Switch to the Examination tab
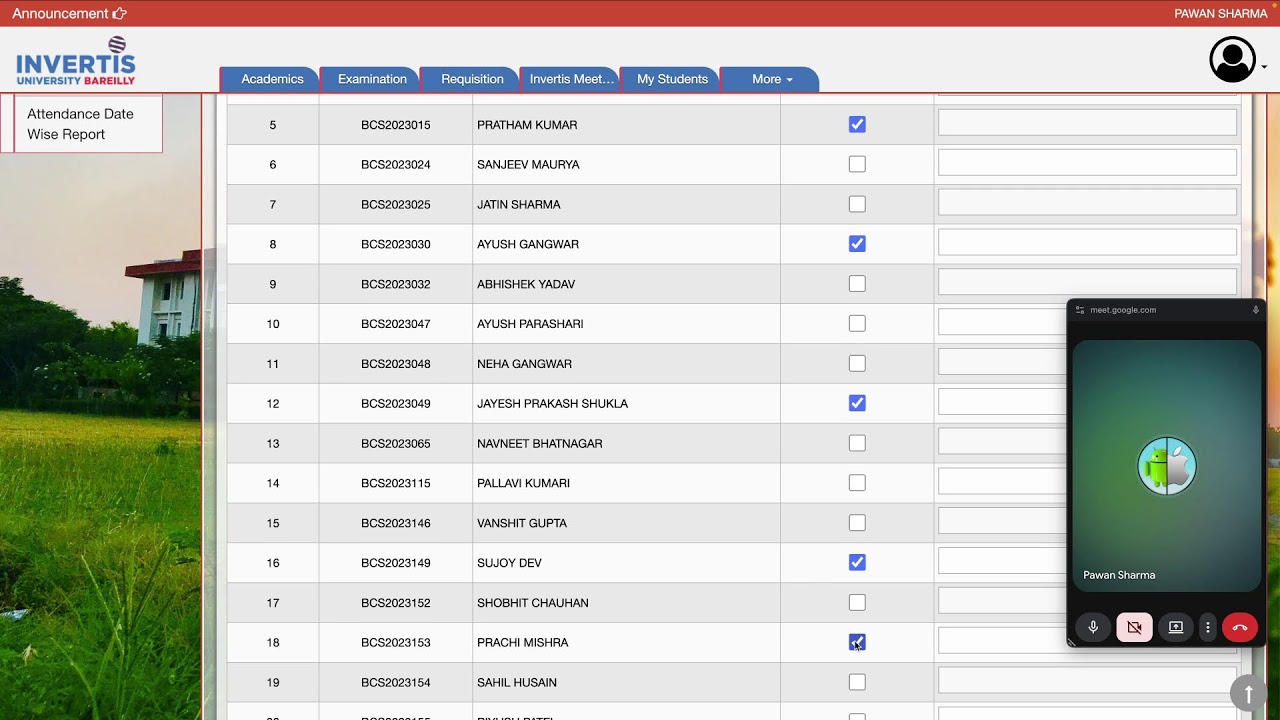 pyautogui.click(x=372, y=79)
